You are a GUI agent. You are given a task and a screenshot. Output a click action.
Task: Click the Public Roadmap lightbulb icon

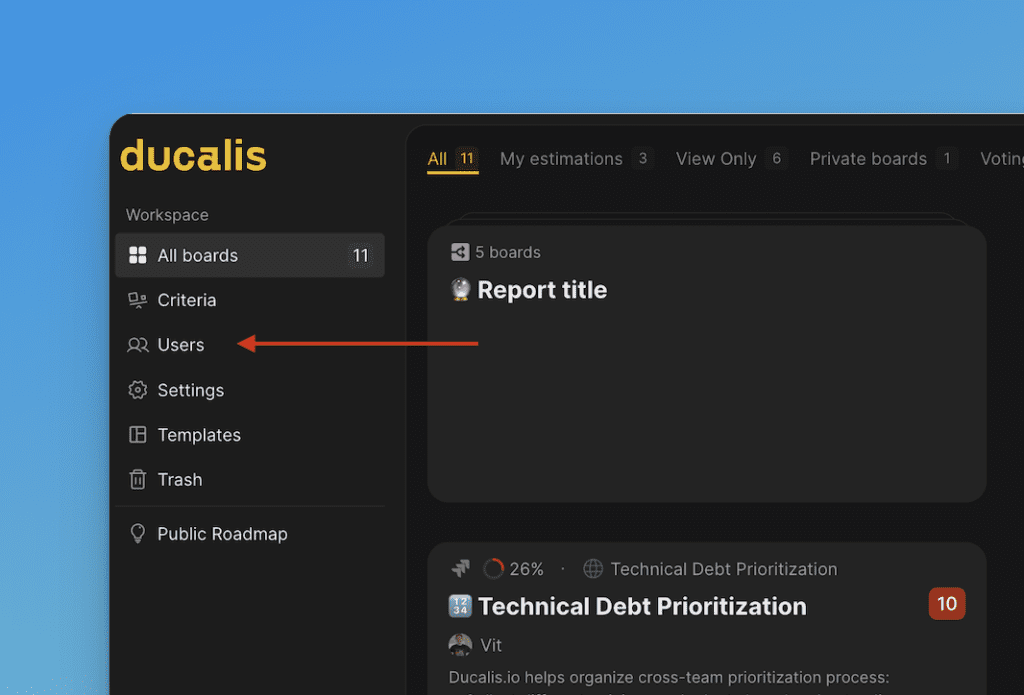click(x=138, y=534)
